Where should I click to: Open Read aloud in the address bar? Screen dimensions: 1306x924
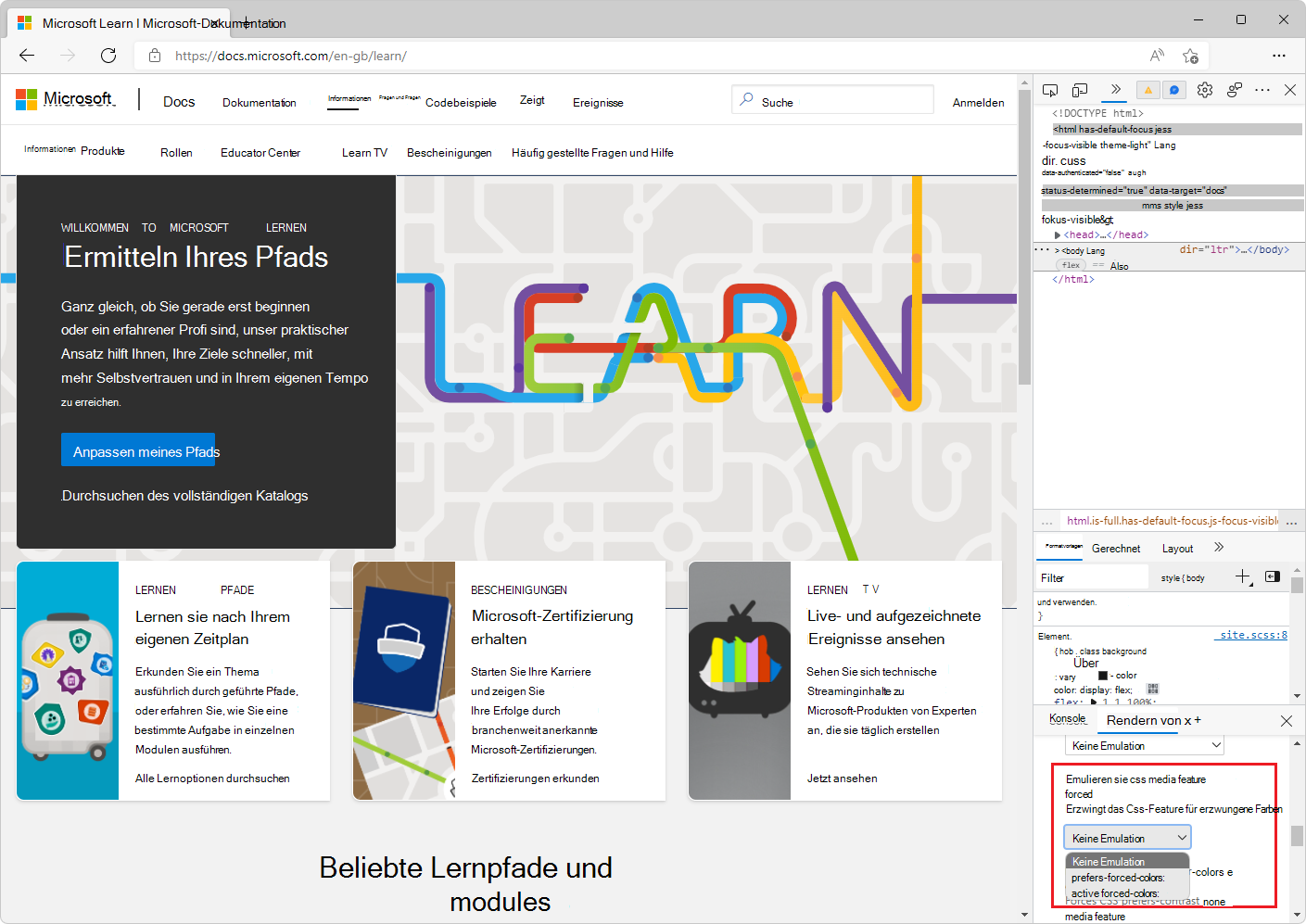click(x=1156, y=56)
